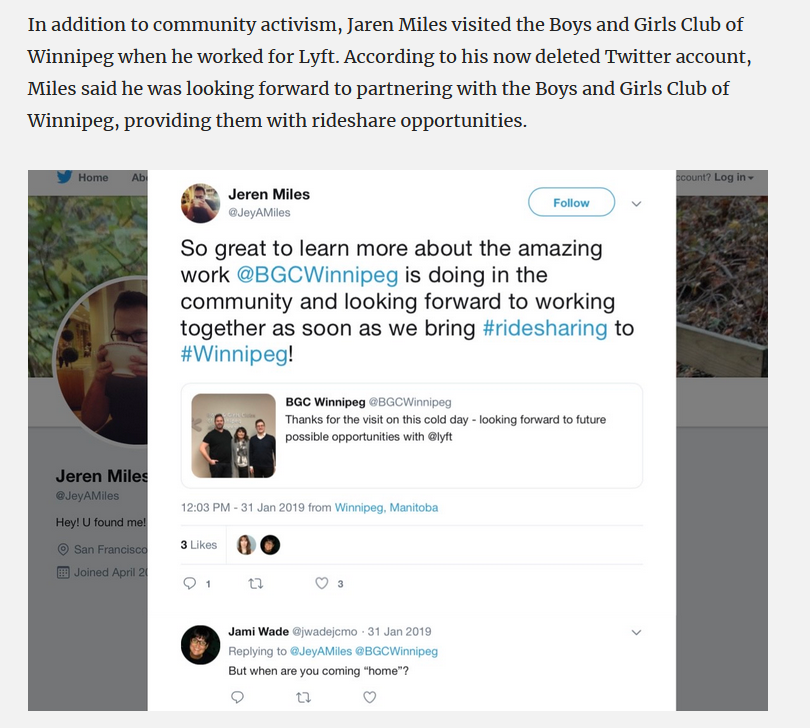
Task: Click the tweet timestamp 12:03 PM - 31 Jan 2019
Action: click(243, 507)
